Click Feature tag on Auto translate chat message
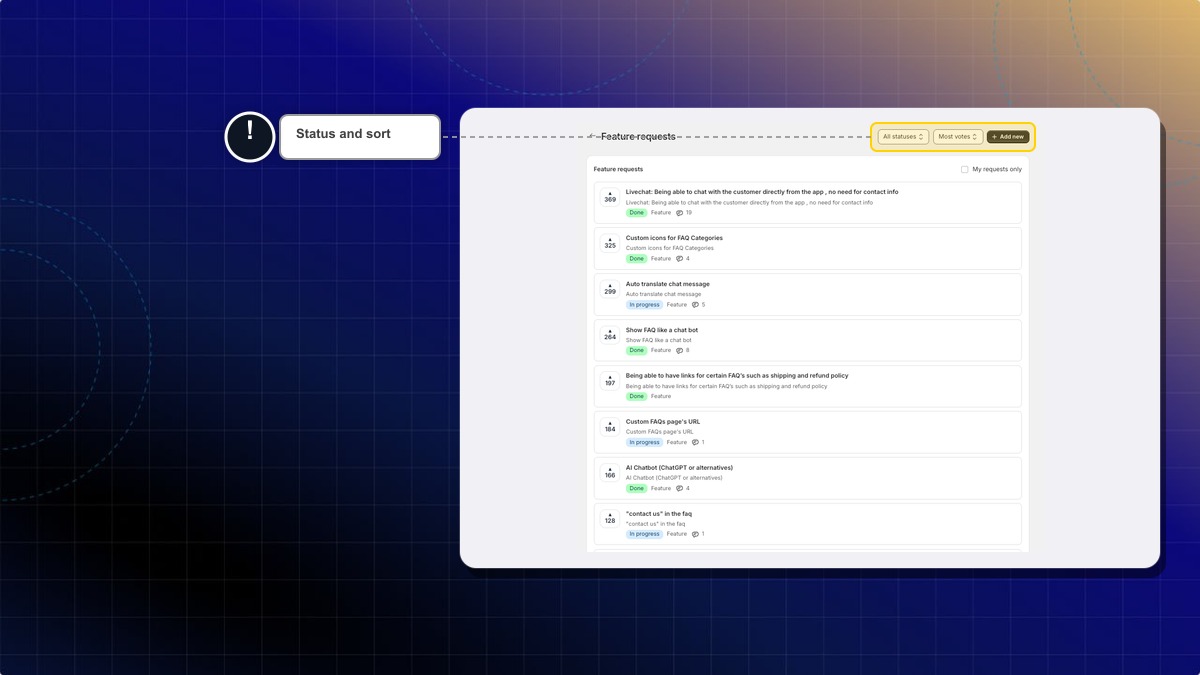 pyautogui.click(x=677, y=305)
